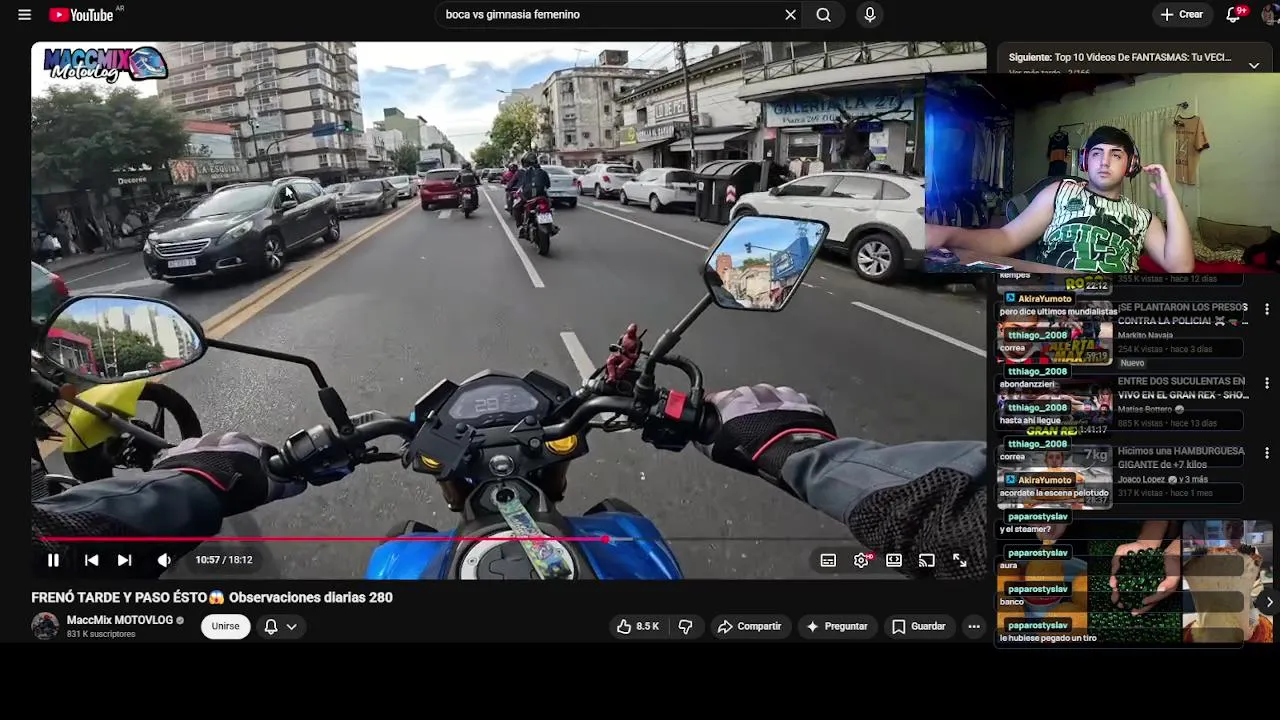Cast video to a TV
Image resolution: width=1280 pixels, height=720 pixels.
point(927,560)
